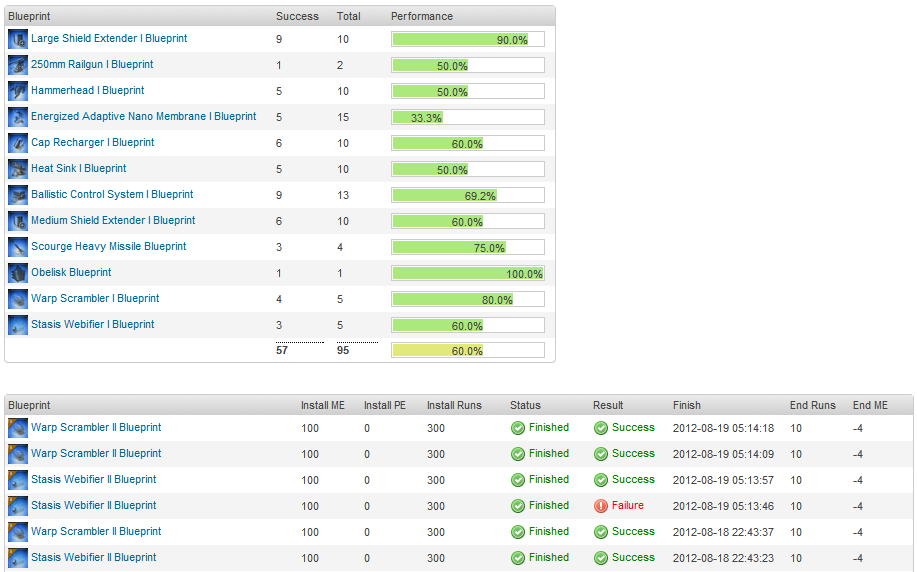Click the Scourge Heavy Missile blueprint icon
Viewport: 917px width, 572px height.
click(x=18, y=247)
